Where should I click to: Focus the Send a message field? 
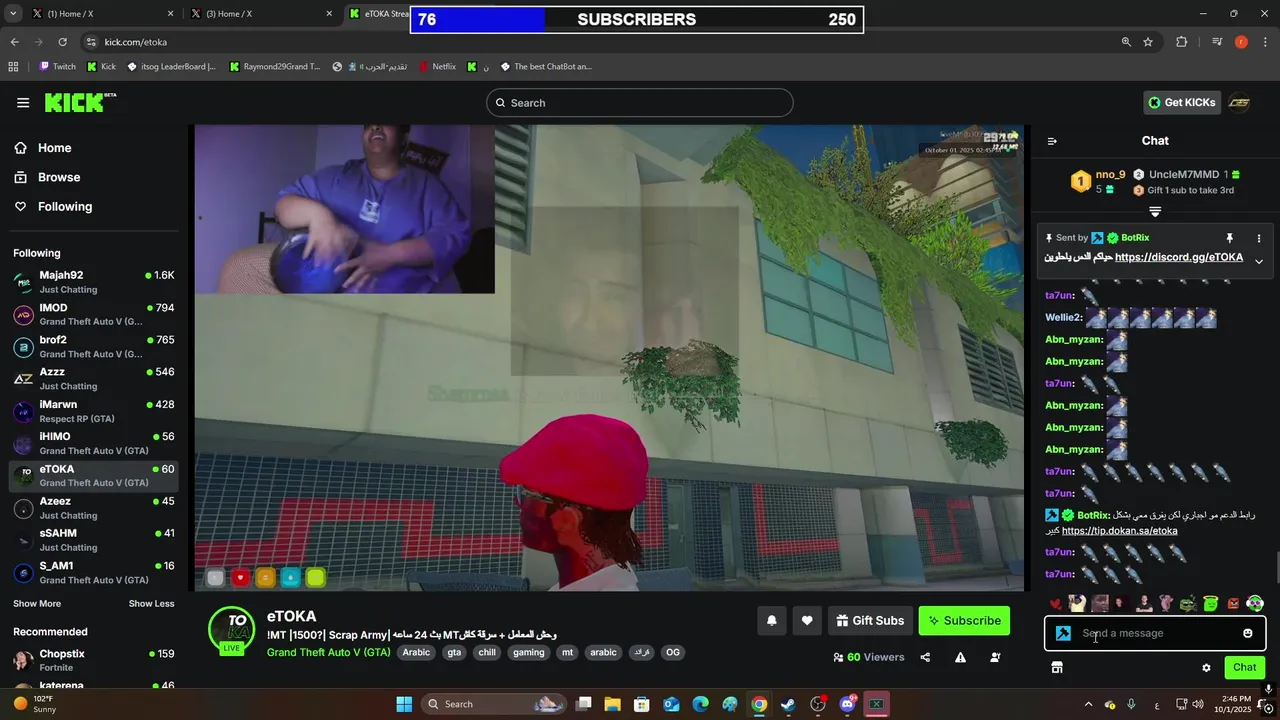pos(1155,633)
